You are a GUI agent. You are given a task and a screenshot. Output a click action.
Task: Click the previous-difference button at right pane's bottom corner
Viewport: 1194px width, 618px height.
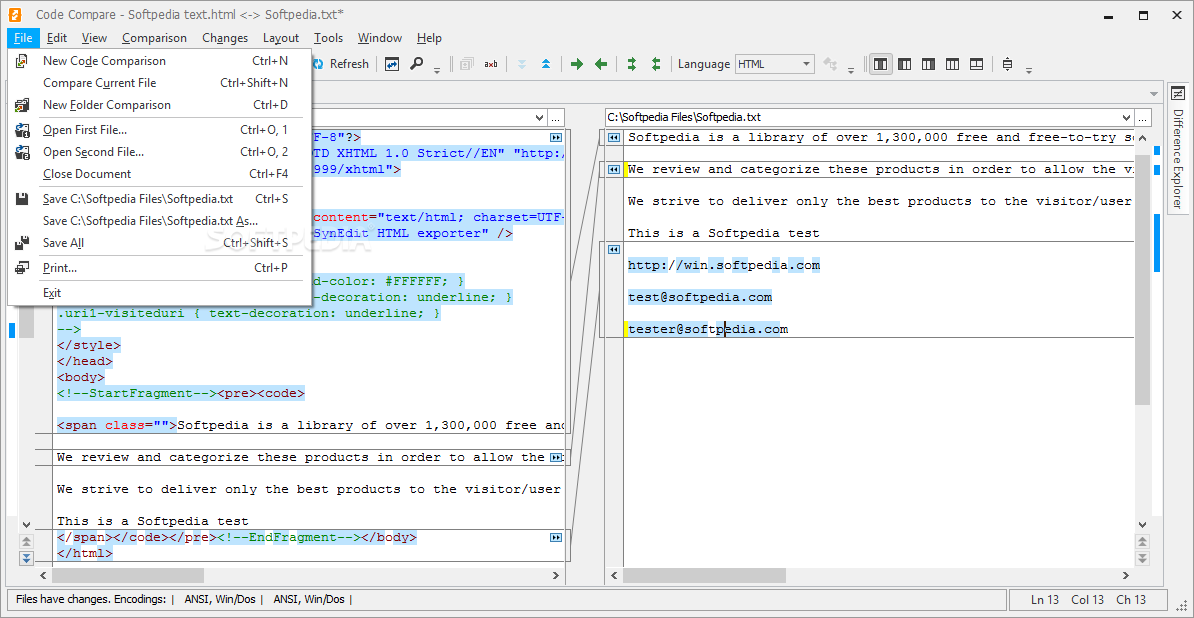(1142, 542)
